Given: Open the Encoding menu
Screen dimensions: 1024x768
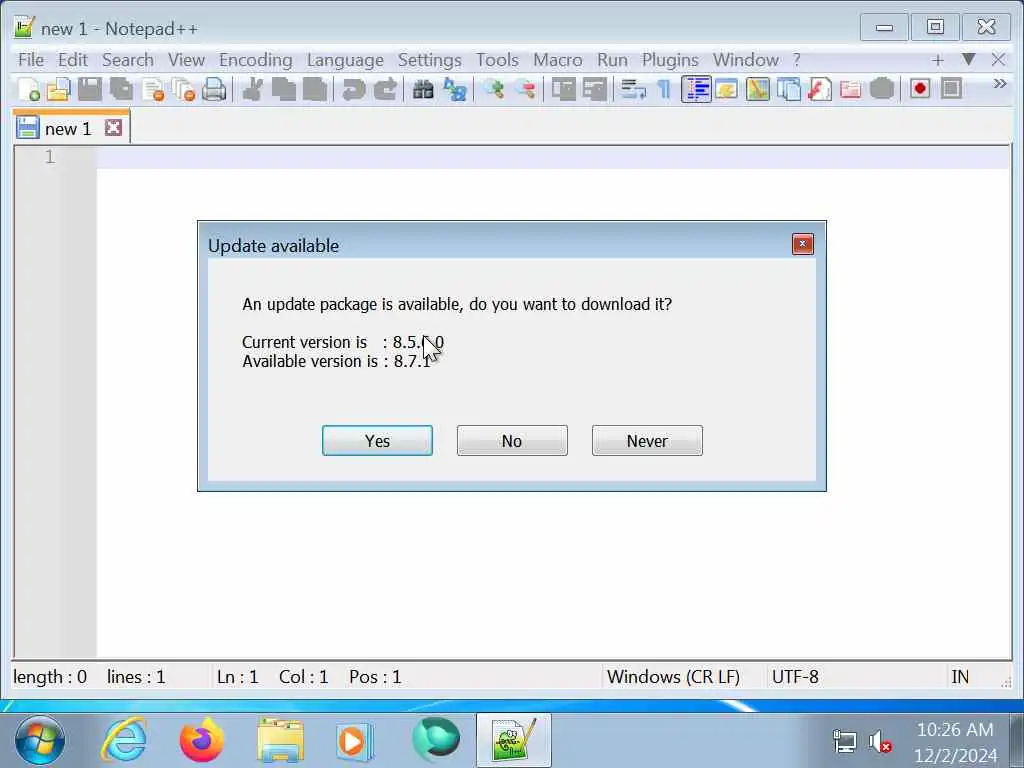Looking at the screenshot, I should pyautogui.click(x=255, y=60).
